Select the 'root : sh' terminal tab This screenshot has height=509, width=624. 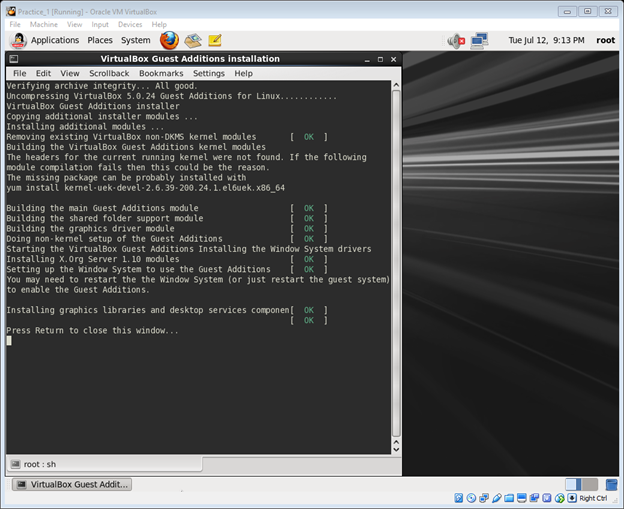[x=104, y=464]
